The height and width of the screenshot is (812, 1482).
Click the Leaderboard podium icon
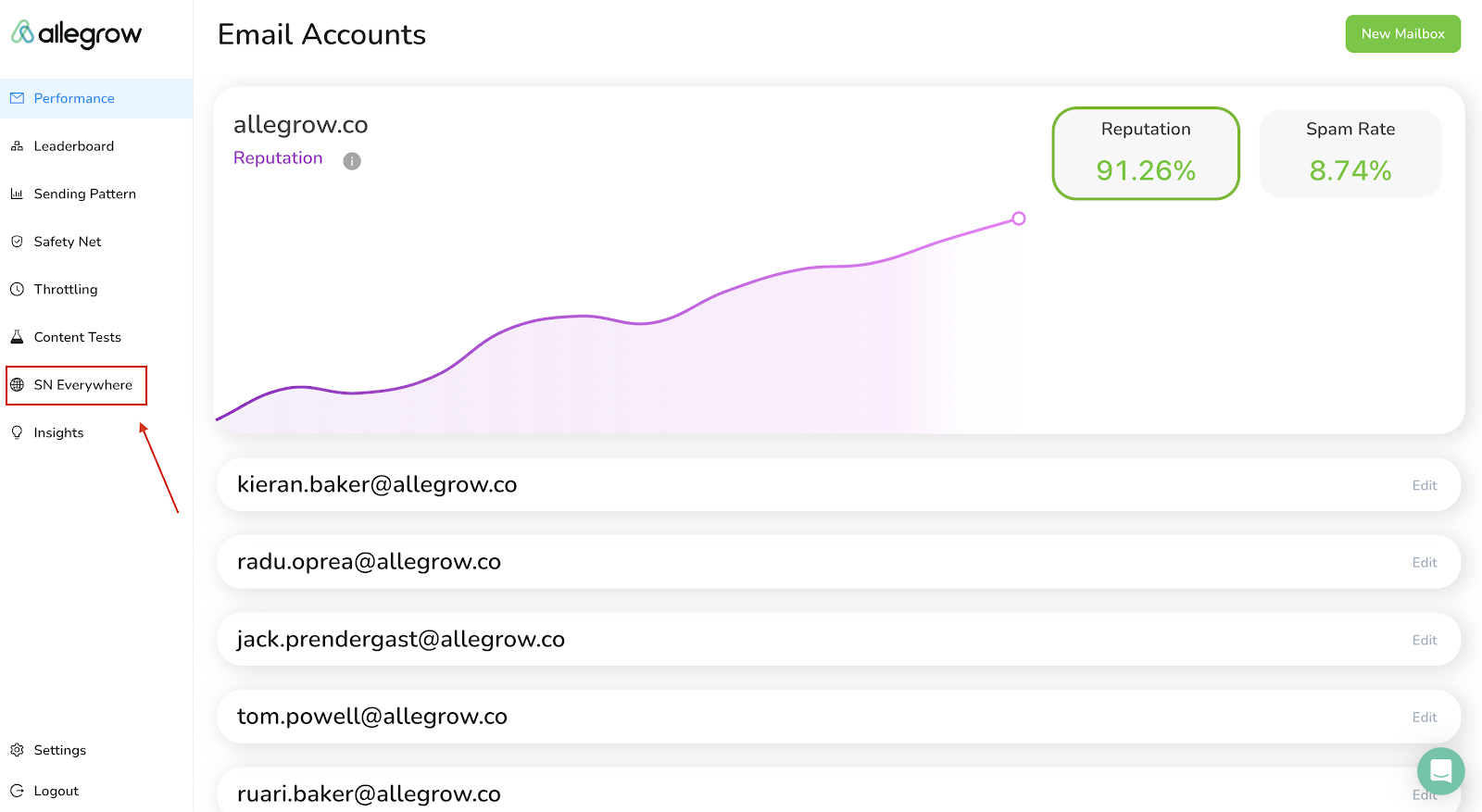point(17,146)
